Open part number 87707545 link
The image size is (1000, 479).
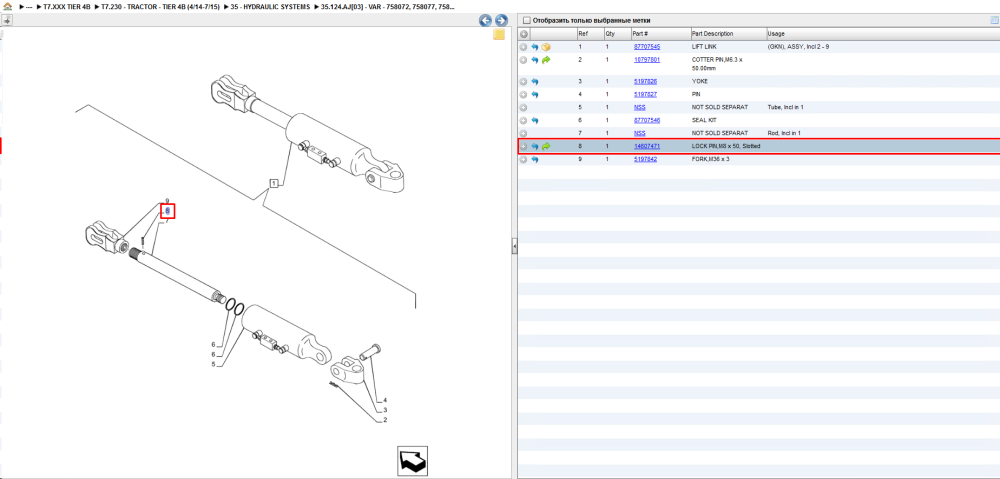(x=646, y=47)
